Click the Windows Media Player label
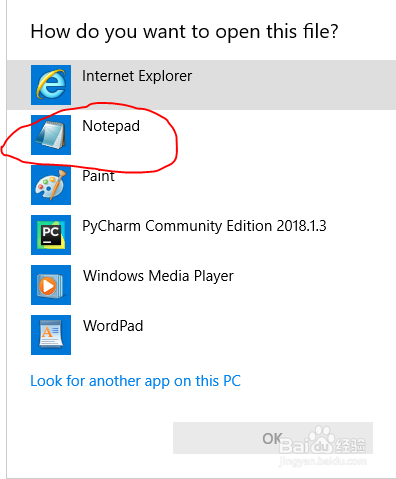 click(158, 276)
